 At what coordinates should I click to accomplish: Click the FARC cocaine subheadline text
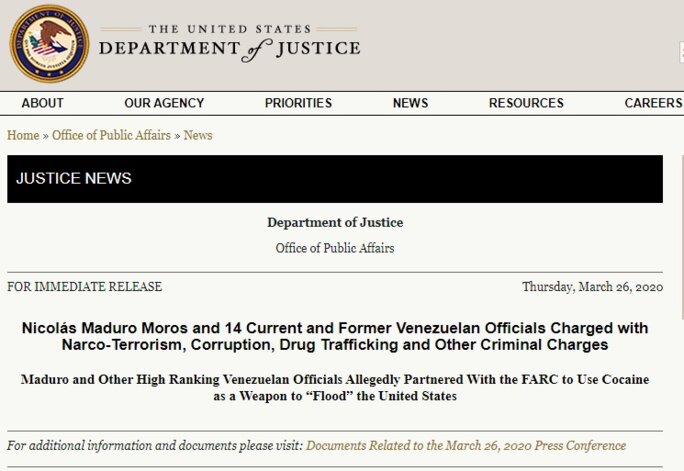(335, 388)
